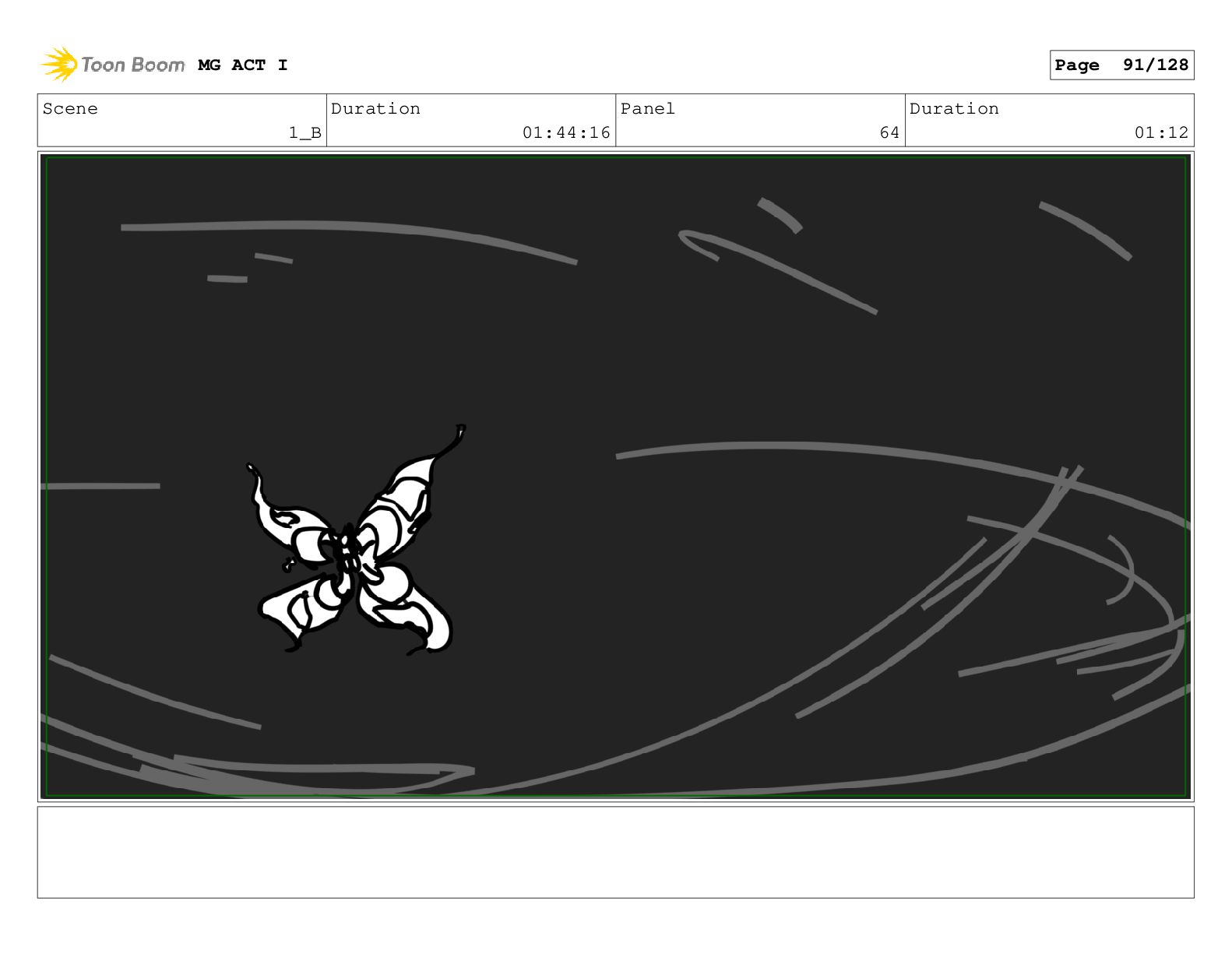The height and width of the screenshot is (954, 1232).
Task: Click the scene duration value '01:44:16'
Action: [566, 133]
